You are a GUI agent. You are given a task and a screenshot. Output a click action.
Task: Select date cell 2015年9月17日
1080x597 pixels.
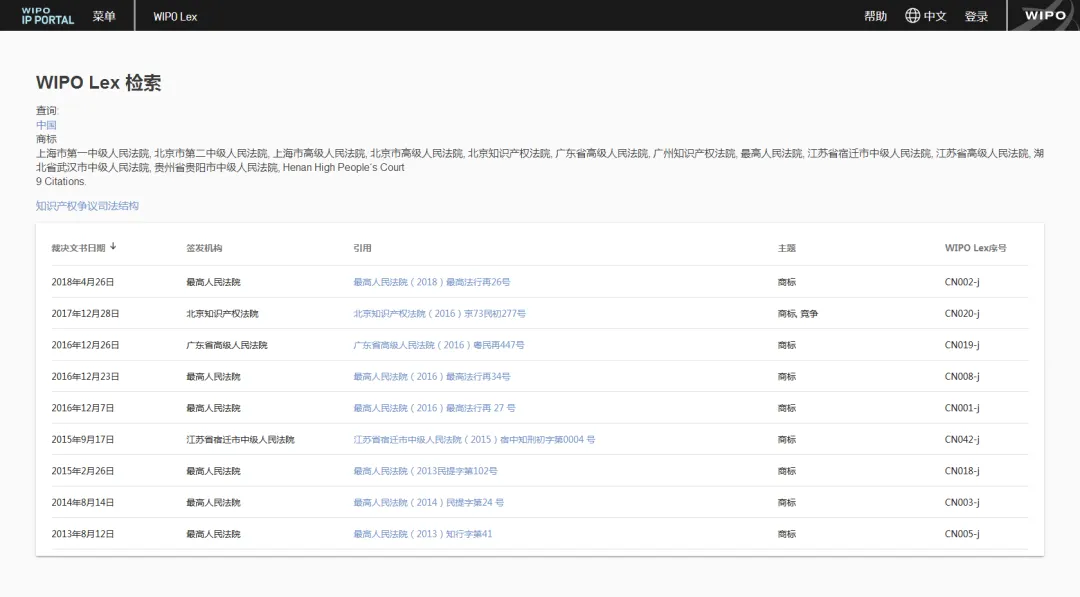(83, 439)
